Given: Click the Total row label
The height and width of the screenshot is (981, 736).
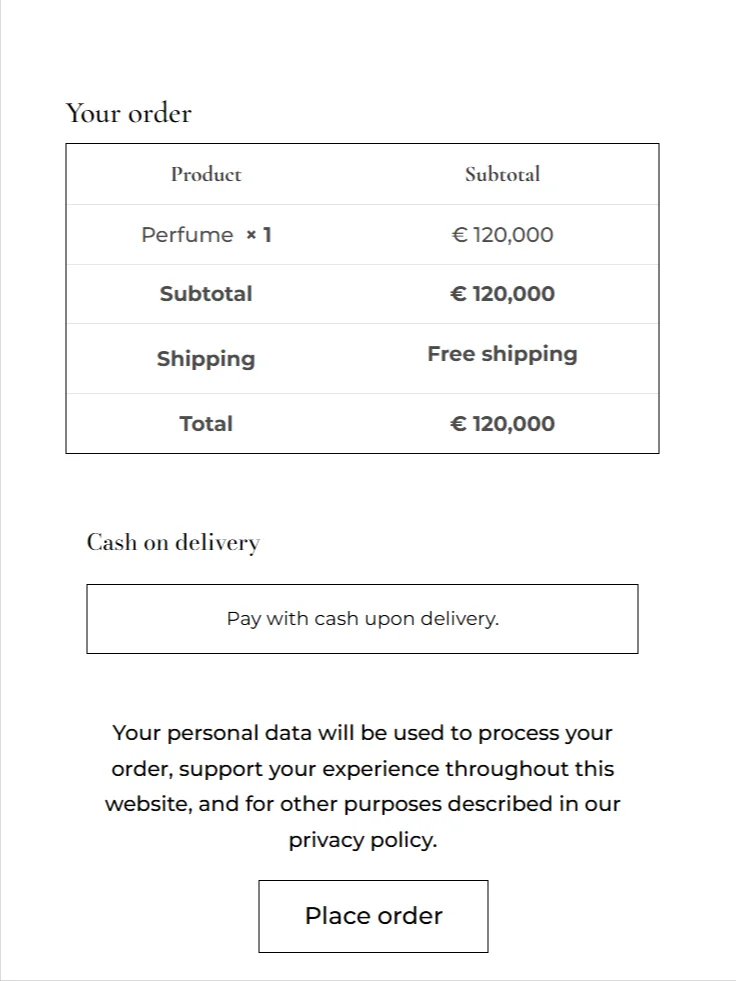Looking at the screenshot, I should pyautogui.click(x=206, y=424).
